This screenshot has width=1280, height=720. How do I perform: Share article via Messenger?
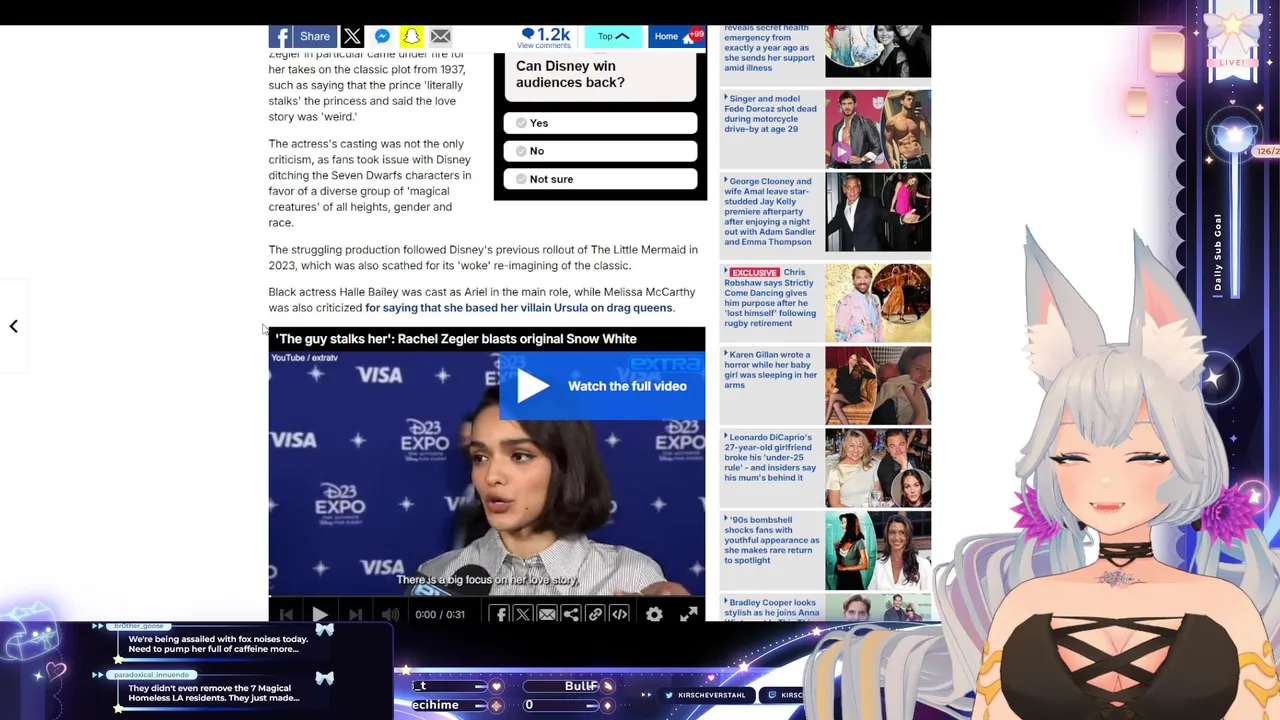(382, 37)
